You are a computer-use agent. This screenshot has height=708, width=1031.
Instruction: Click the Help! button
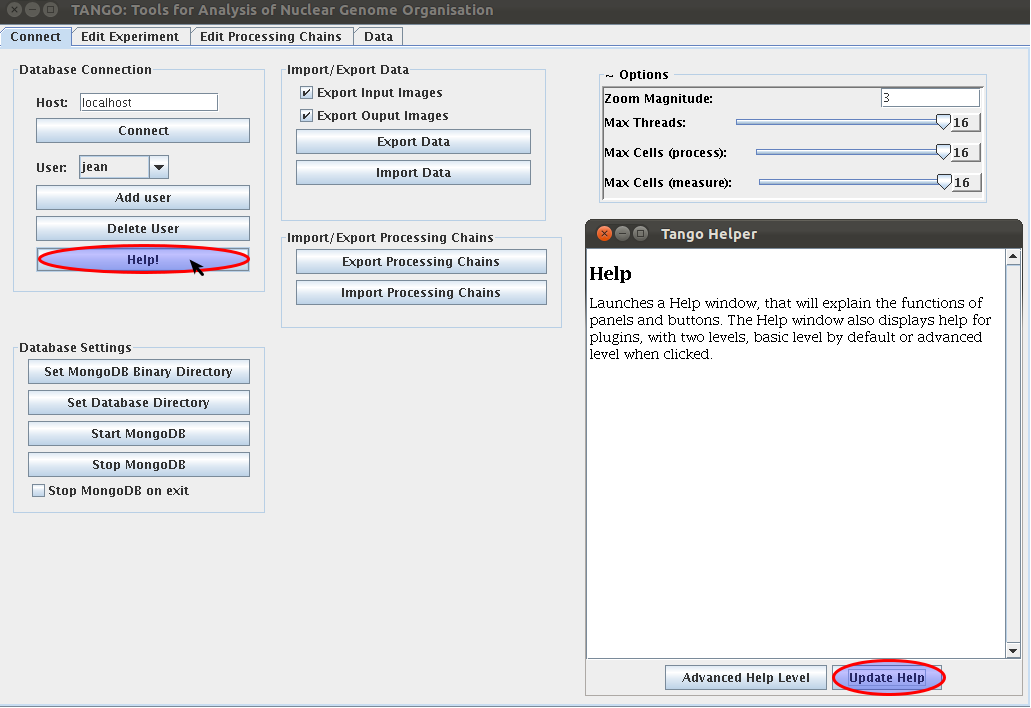point(143,260)
